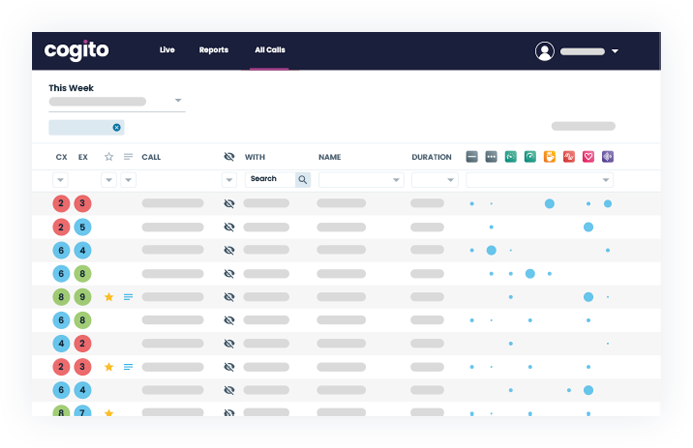Click the notes lines icon in the header

click(x=128, y=157)
